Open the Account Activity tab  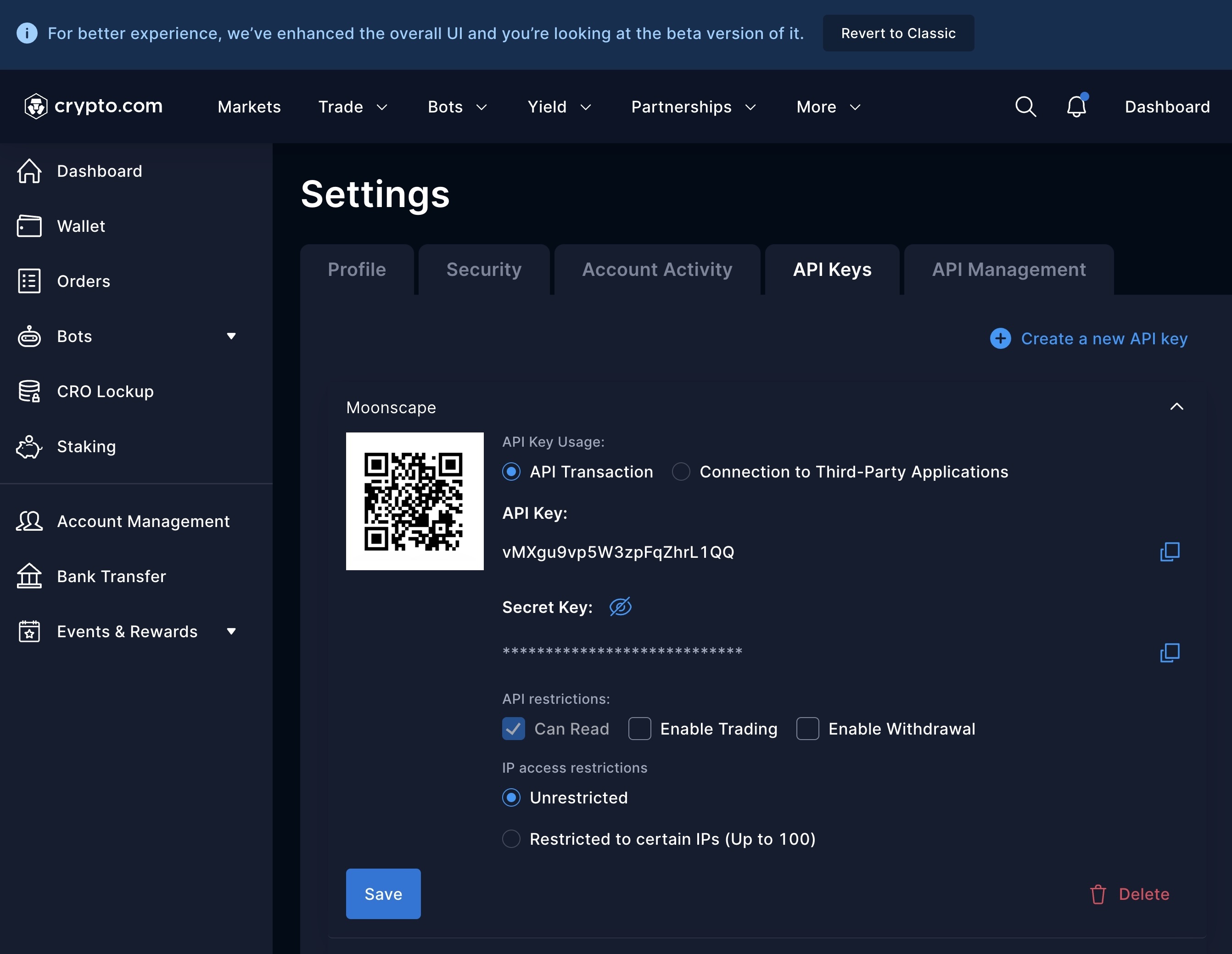coord(657,269)
